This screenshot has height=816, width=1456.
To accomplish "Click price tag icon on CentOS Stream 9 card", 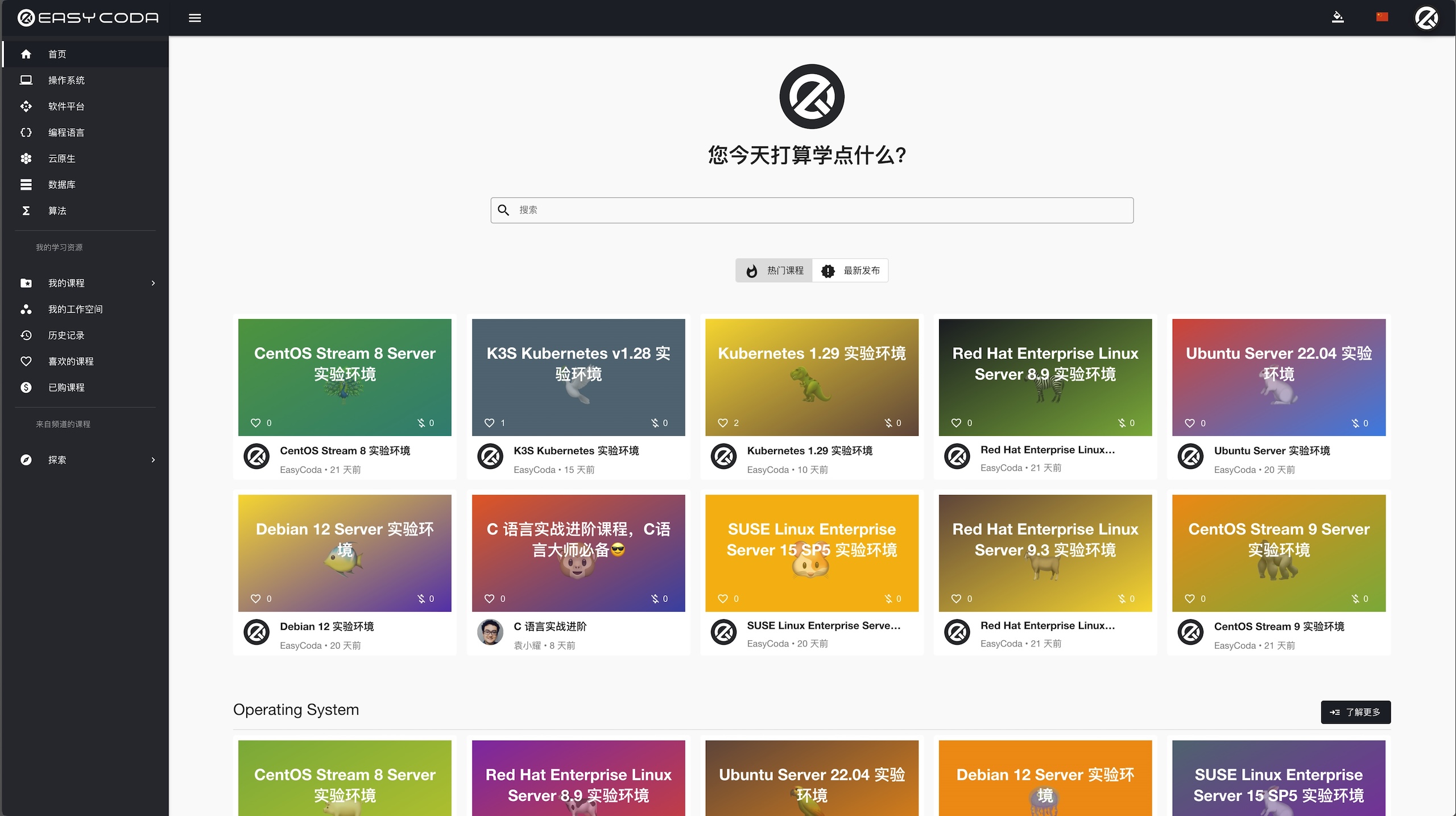I will [x=1355, y=599].
